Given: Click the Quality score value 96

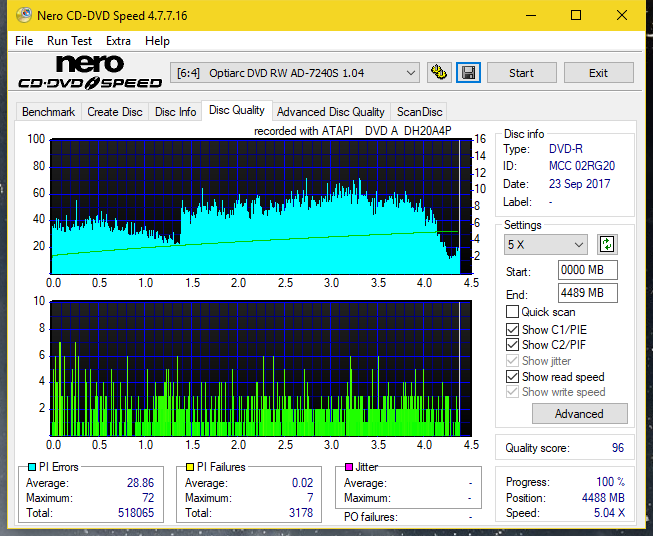Looking at the screenshot, I should coord(618,448).
